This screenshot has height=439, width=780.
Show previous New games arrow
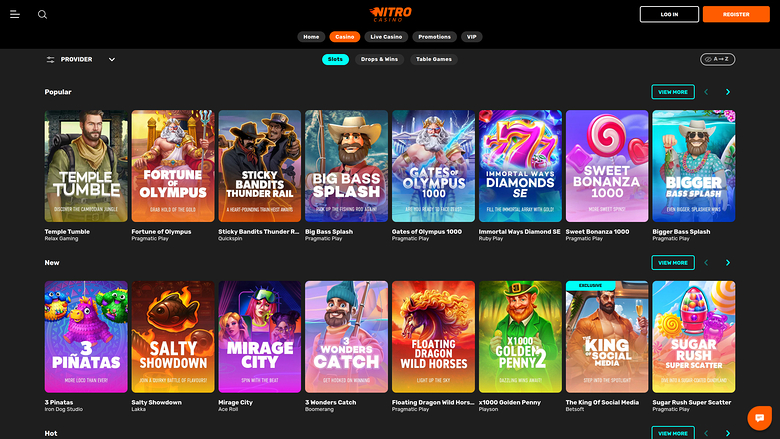(x=706, y=263)
